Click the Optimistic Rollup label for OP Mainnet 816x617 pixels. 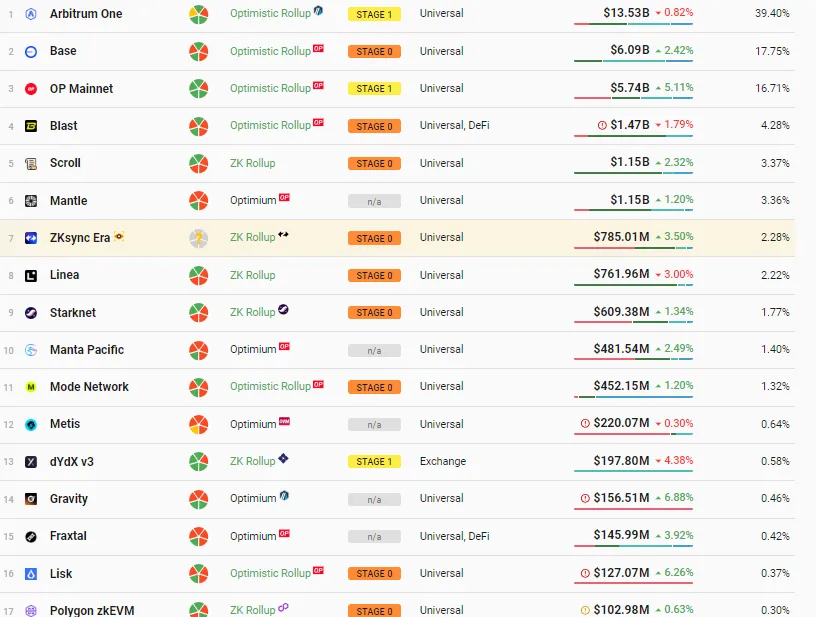[270, 89]
